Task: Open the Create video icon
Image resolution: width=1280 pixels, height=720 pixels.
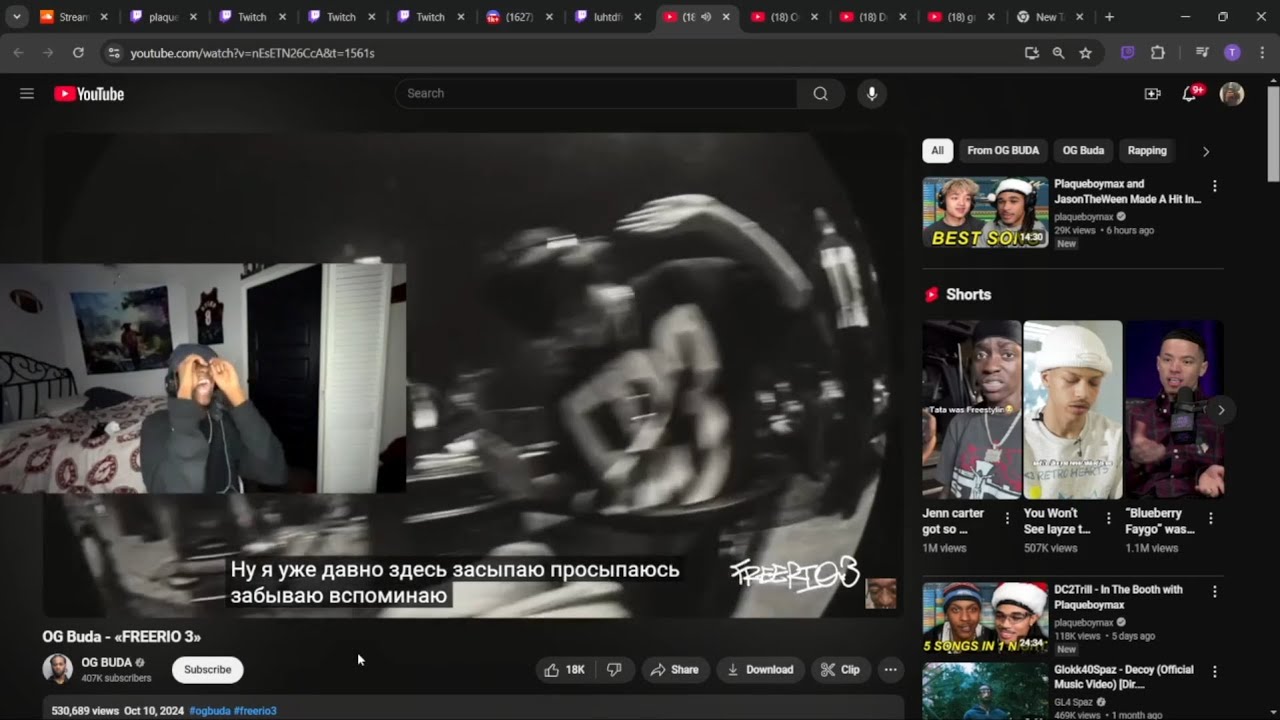Action: [1152, 94]
